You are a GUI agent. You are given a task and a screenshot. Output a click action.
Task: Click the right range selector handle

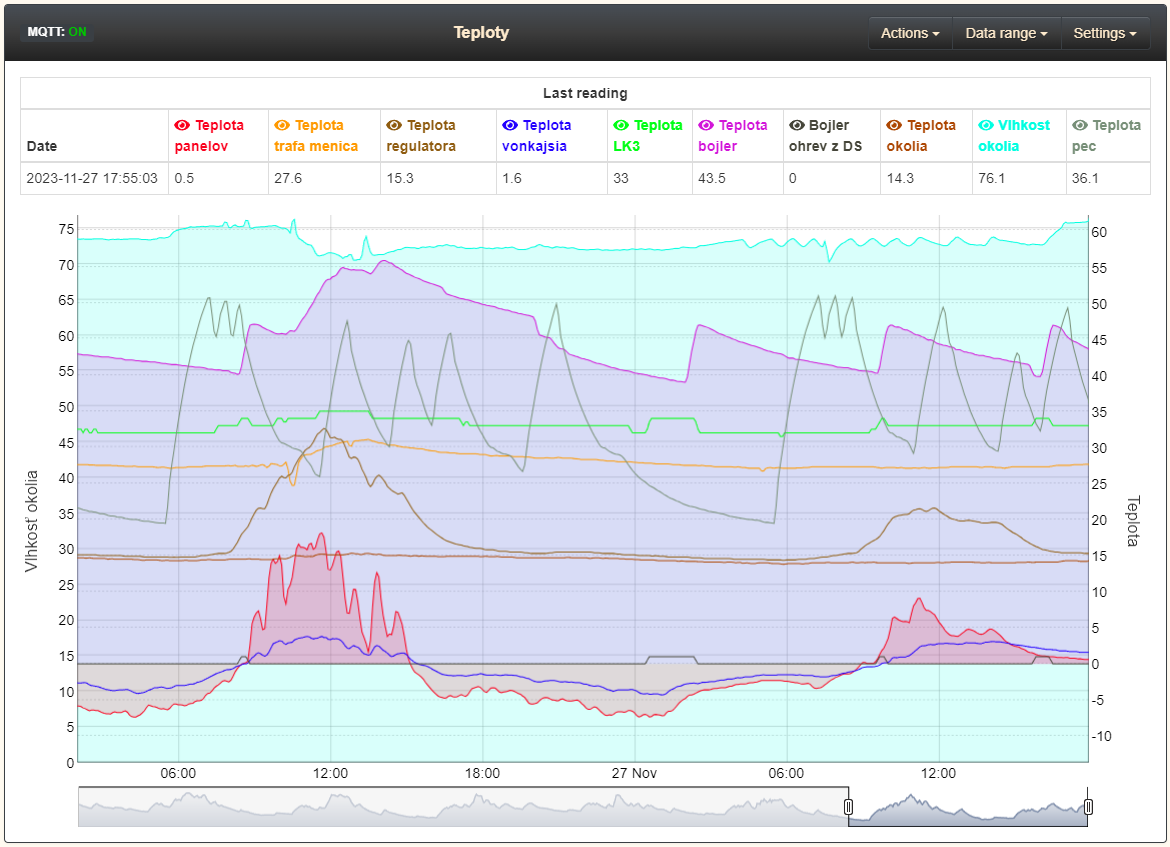point(1088,807)
